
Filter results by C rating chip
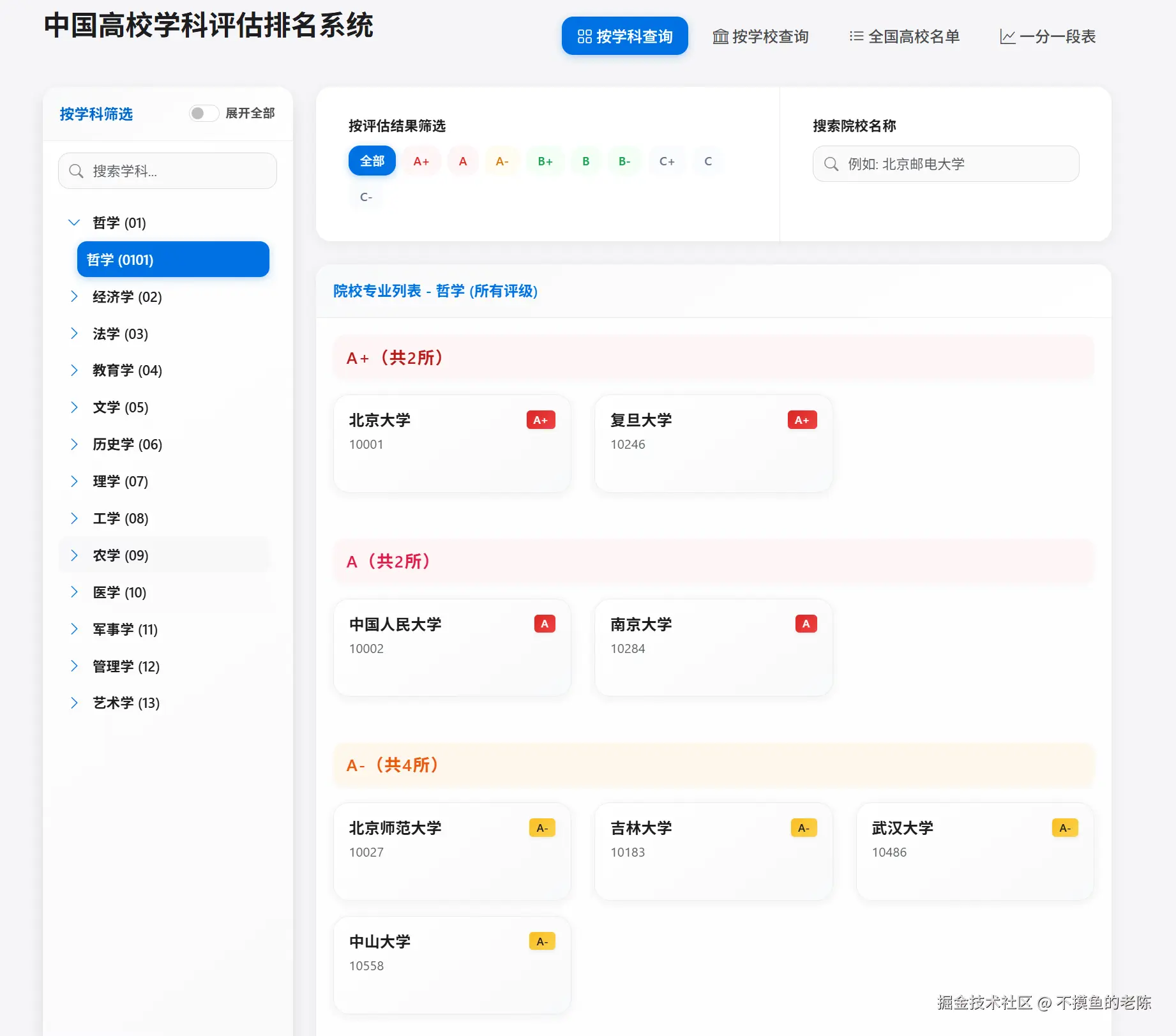point(708,161)
